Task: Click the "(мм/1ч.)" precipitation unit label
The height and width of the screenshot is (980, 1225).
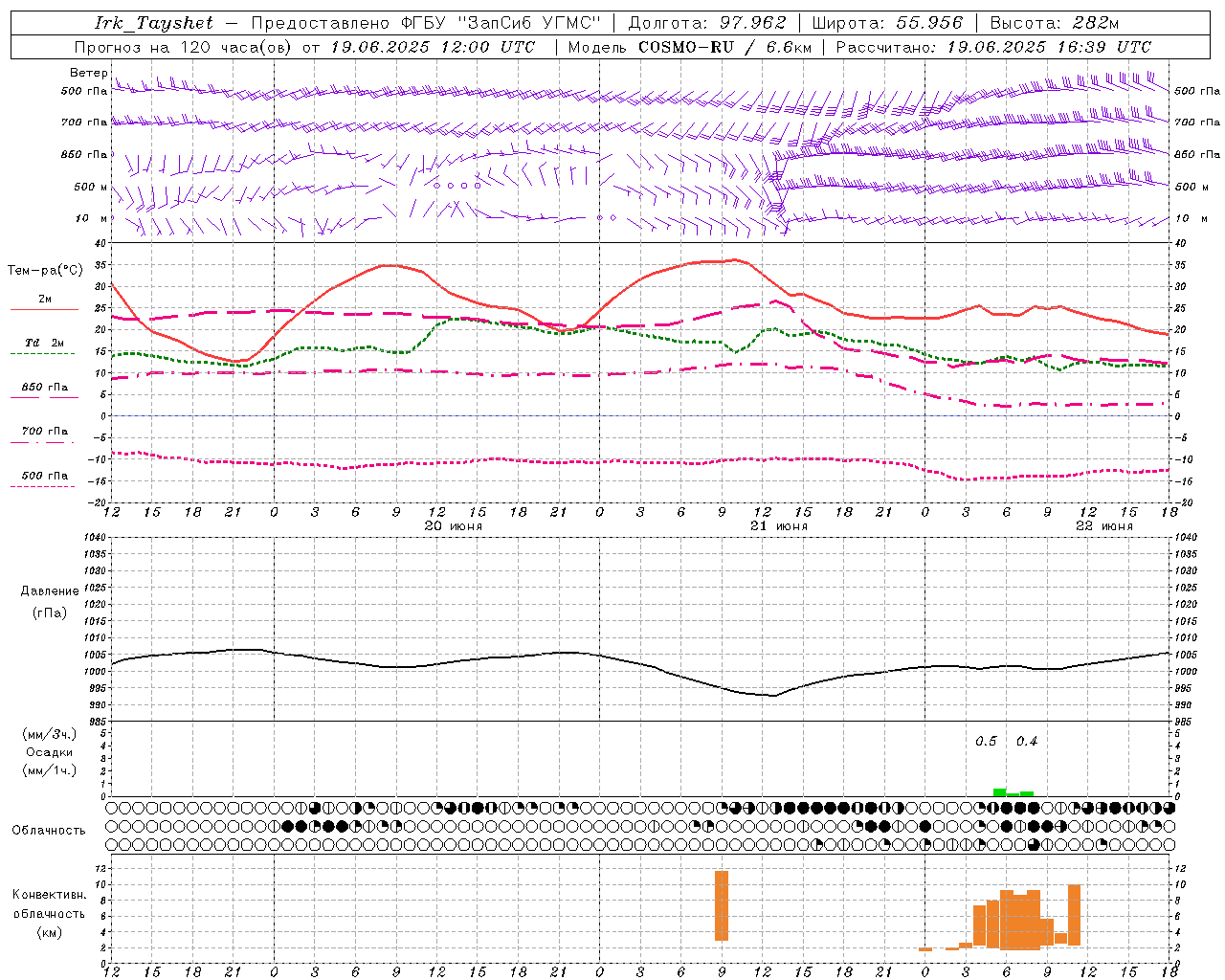Action: (x=50, y=770)
